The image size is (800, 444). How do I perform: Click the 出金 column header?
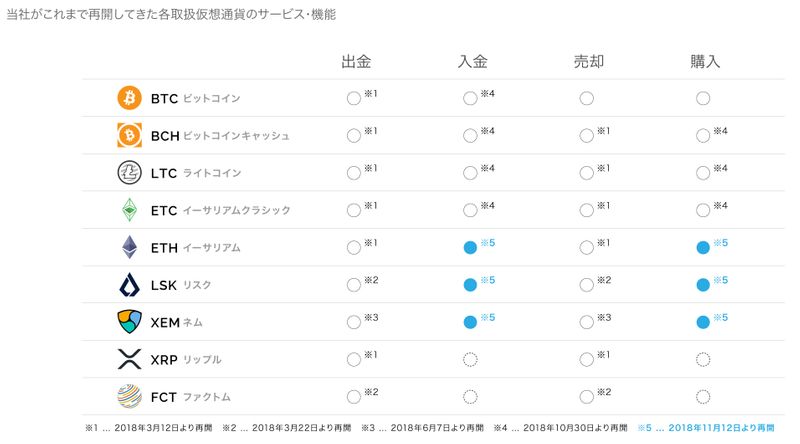pyautogui.click(x=356, y=61)
